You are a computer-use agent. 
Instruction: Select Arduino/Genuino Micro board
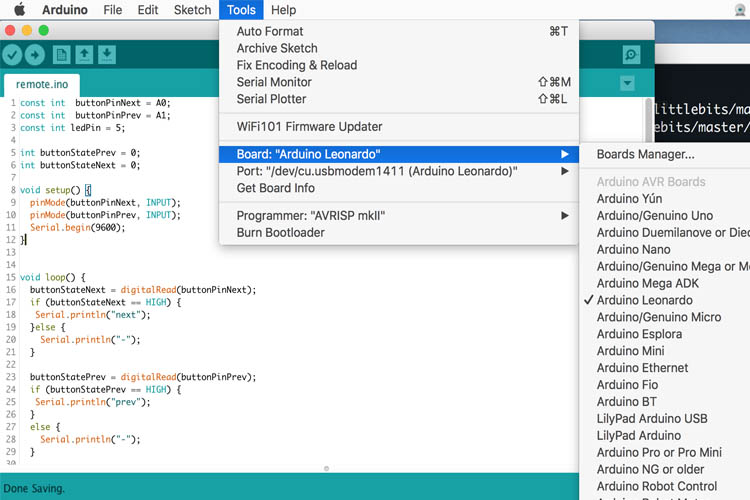point(664,317)
